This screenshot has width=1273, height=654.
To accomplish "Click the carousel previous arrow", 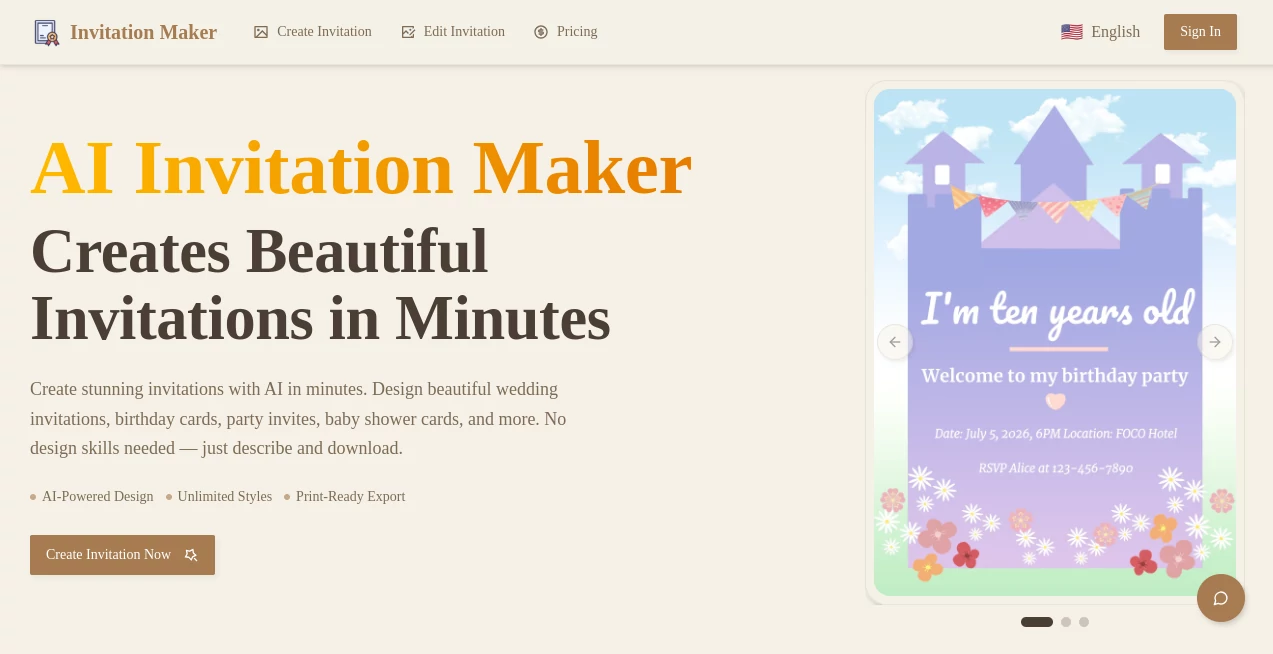I will pyautogui.click(x=894, y=342).
